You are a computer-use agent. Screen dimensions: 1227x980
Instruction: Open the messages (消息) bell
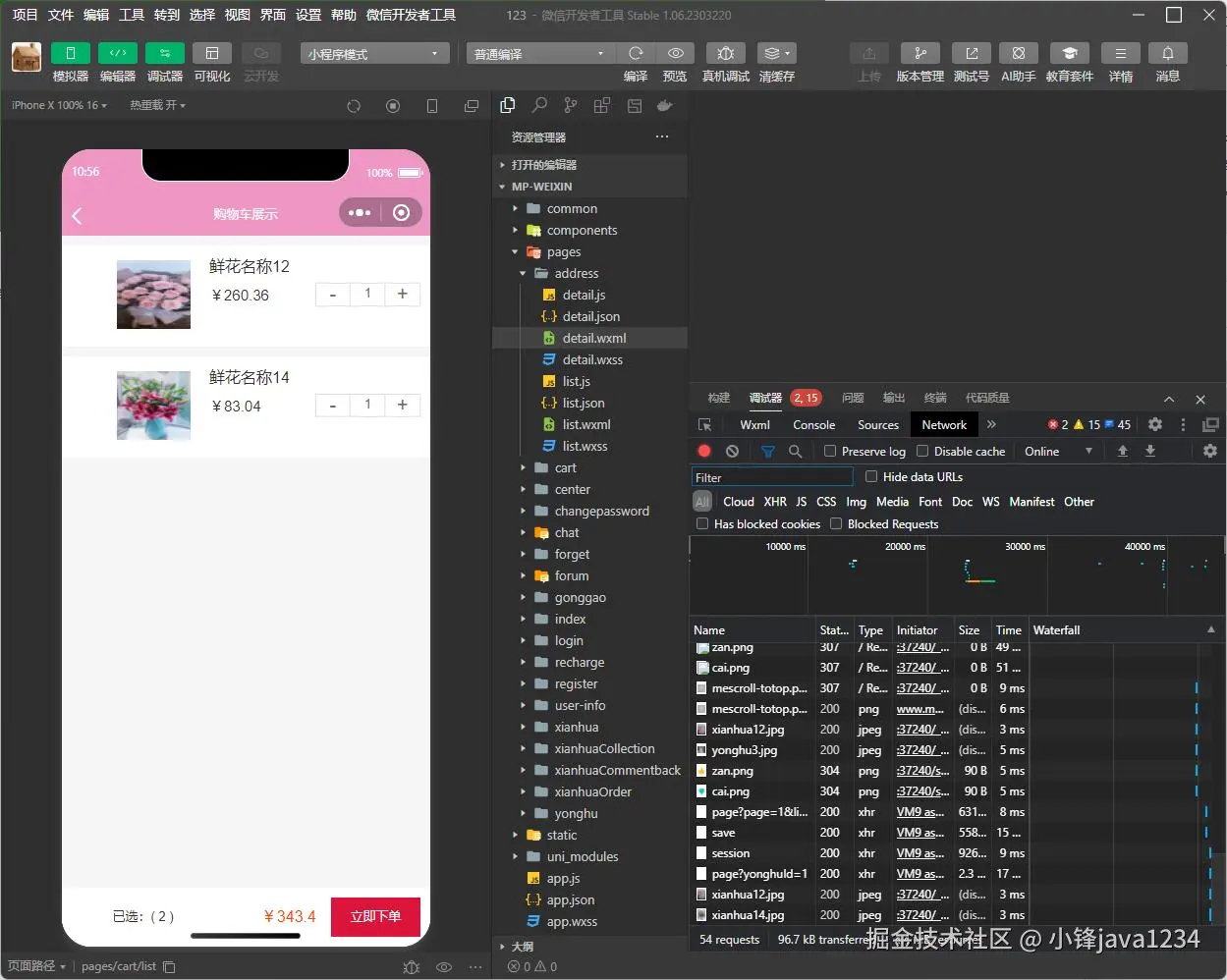click(x=1167, y=53)
